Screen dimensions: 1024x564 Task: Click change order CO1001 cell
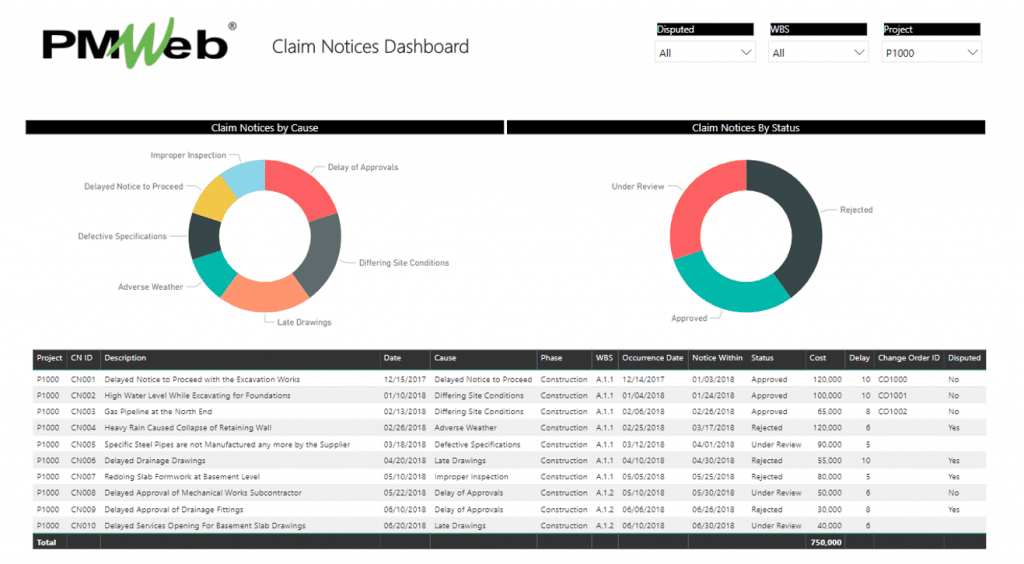pos(893,396)
